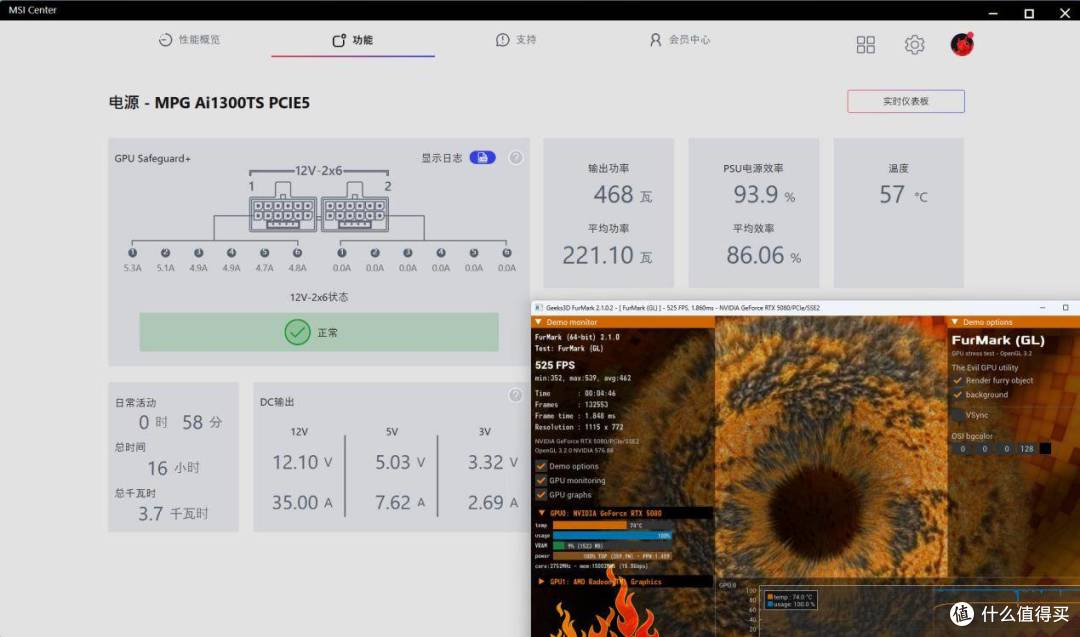This screenshot has height=637, width=1080.
Task: Click the black OSI bgcolor swatch
Action: coord(1045,449)
